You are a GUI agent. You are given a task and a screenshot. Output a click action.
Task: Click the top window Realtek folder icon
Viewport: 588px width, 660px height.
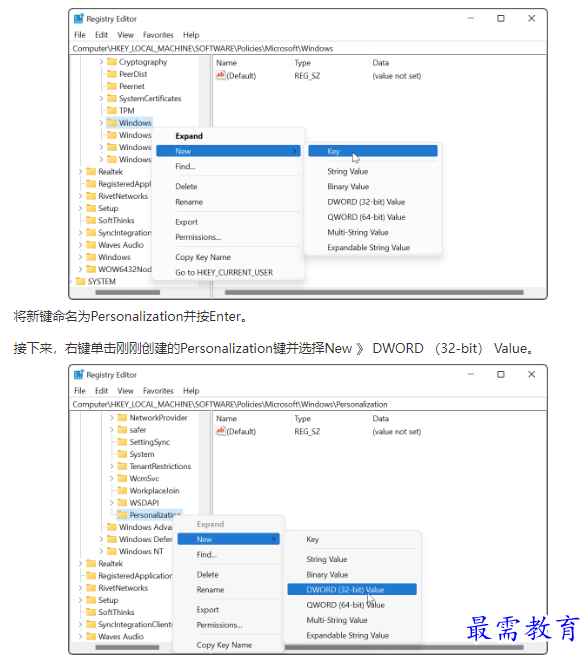point(91,172)
